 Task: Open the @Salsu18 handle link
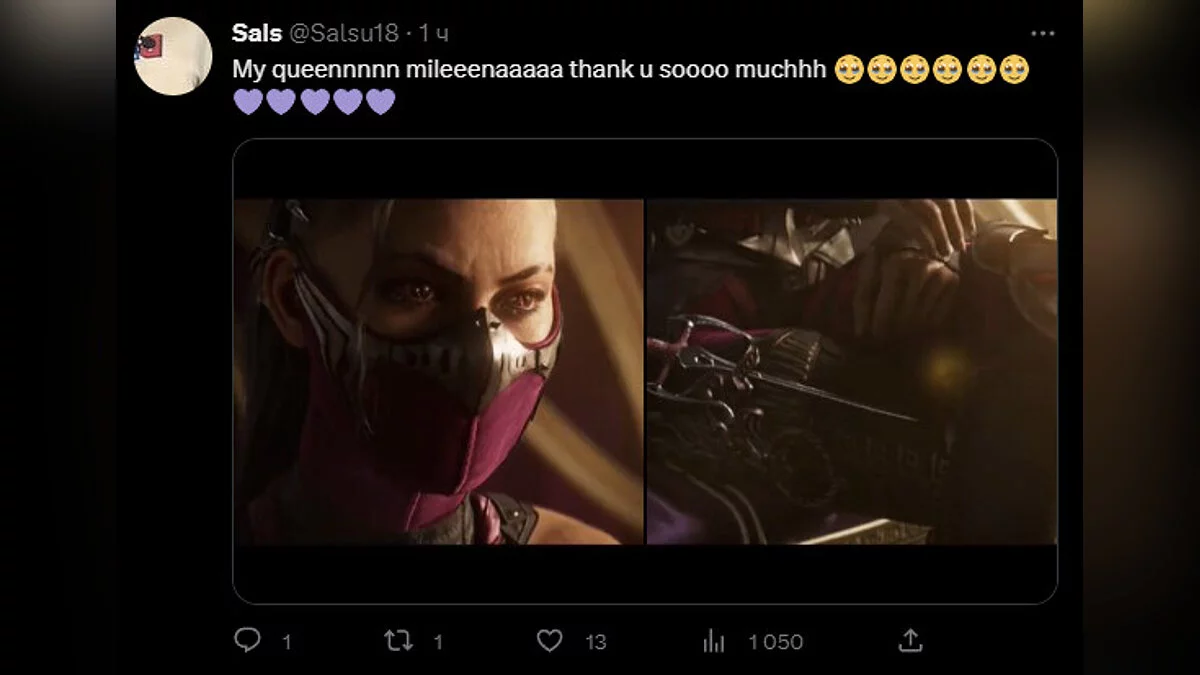point(344,33)
